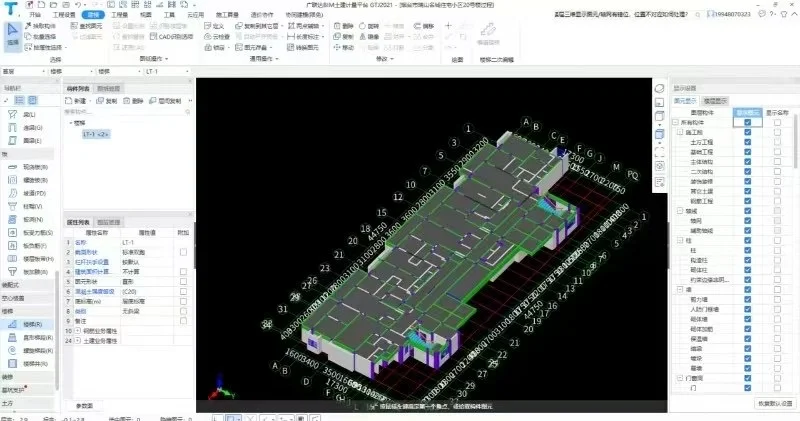Screen dimensions: 800x421
Task: Click the 镜像 mirror tool
Action: (369, 36)
